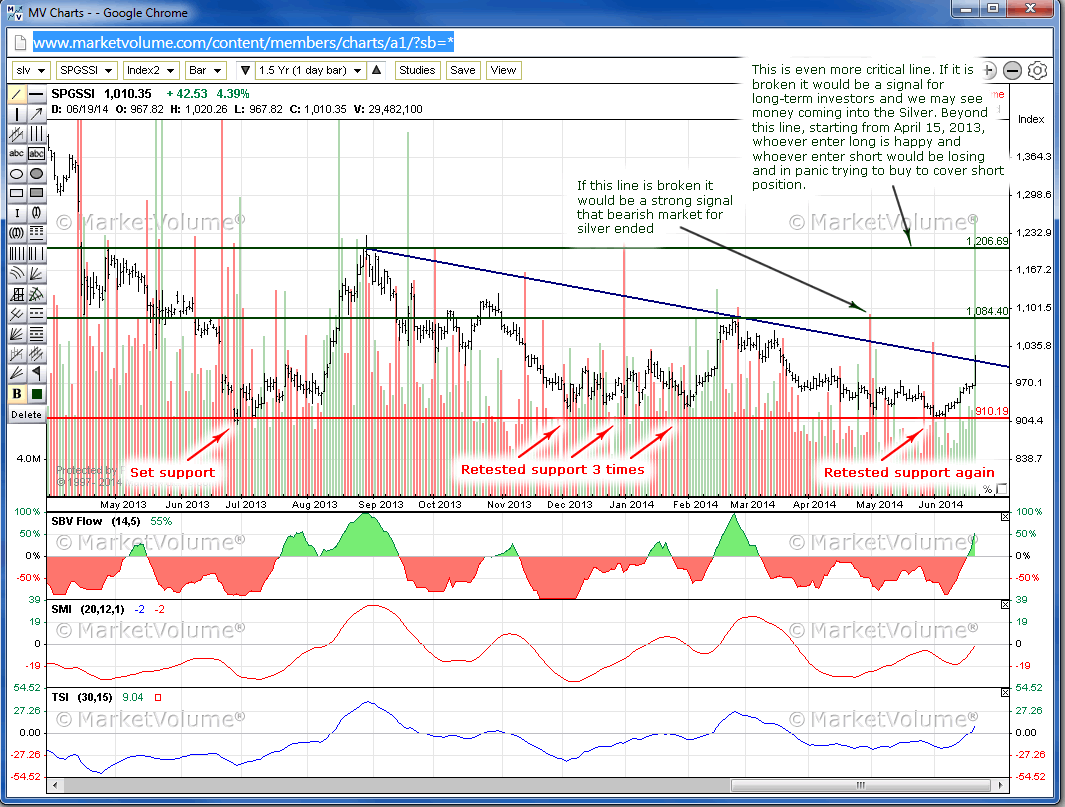Viewport: 1065px width, 807px height.
Task: Click the zoom out minus icon
Action: [1012, 70]
